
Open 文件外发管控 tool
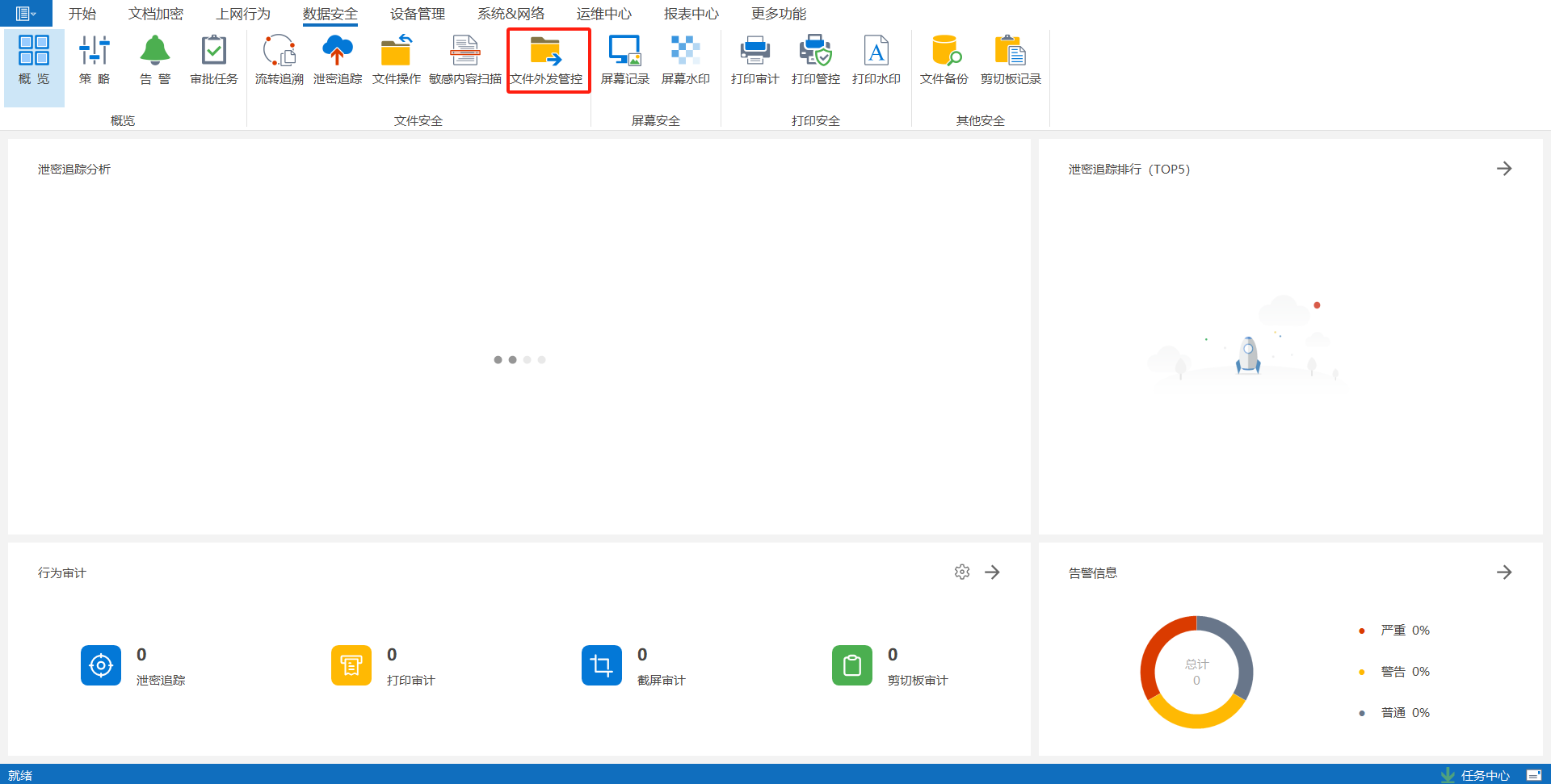pos(548,60)
